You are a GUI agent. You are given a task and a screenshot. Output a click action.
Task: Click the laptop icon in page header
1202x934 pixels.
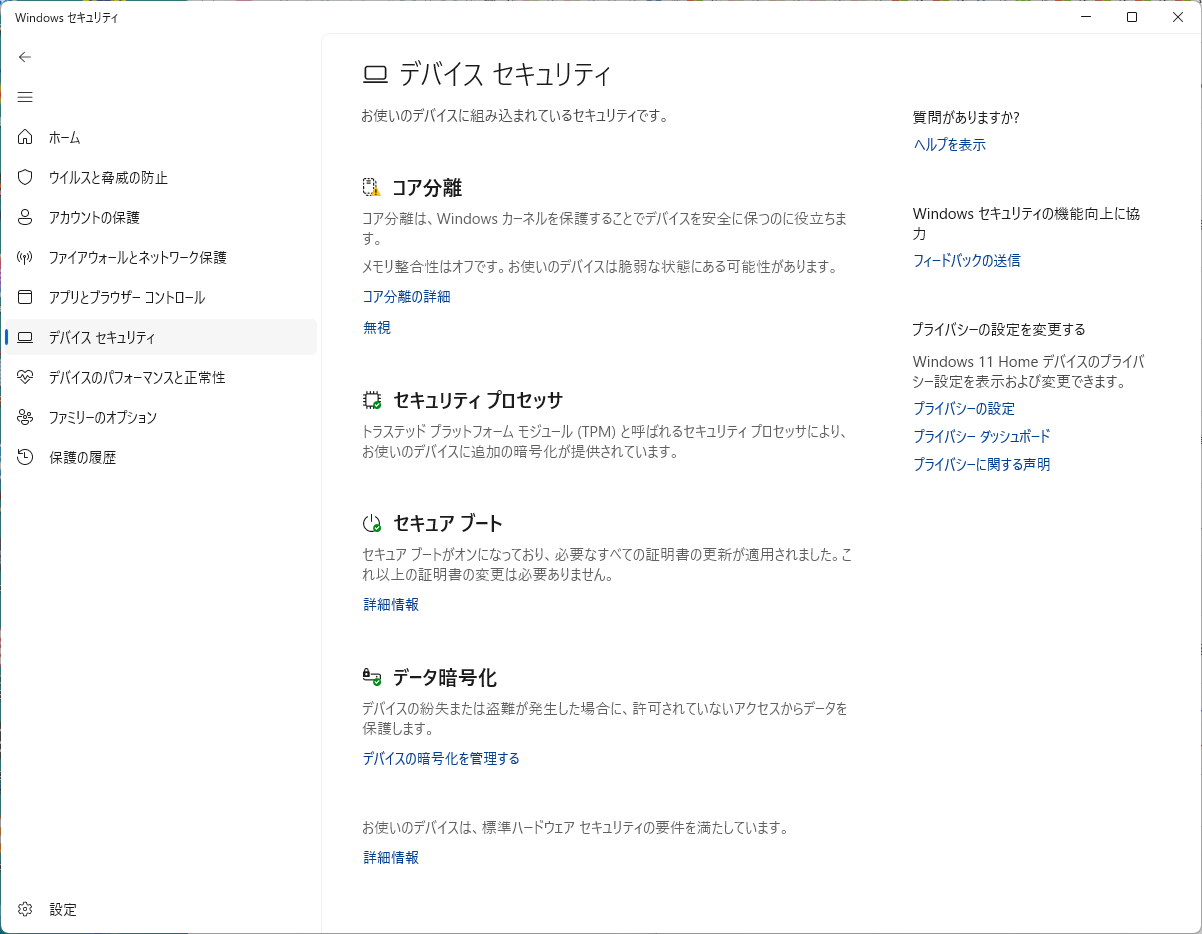click(375, 74)
